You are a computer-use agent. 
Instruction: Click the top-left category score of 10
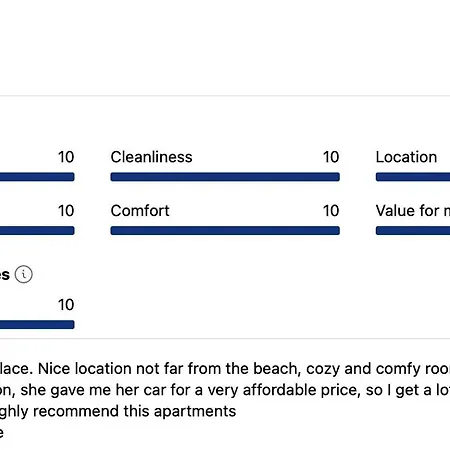(x=66, y=157)
